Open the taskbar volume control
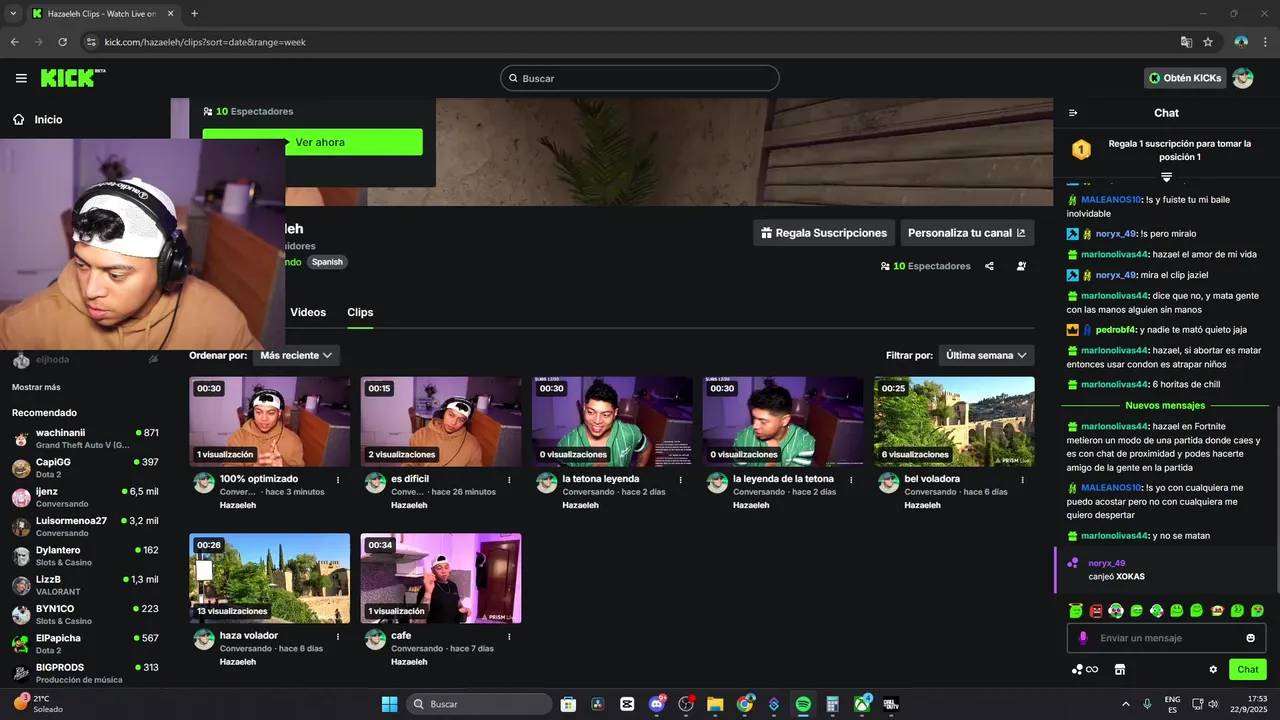Screen dimensions: 1280x720 coord(1212,704)
